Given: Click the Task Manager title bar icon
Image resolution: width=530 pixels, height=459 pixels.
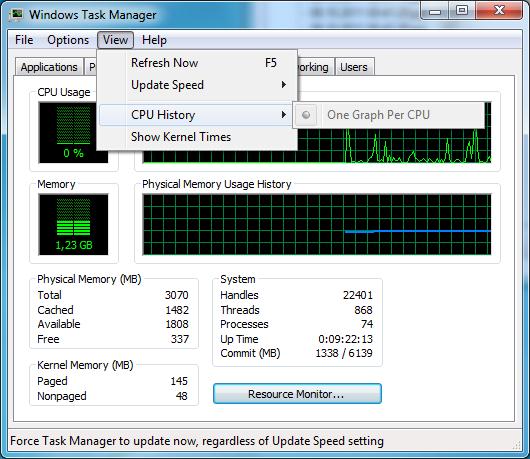Looking at the screenshot, I should click(16, 15).
